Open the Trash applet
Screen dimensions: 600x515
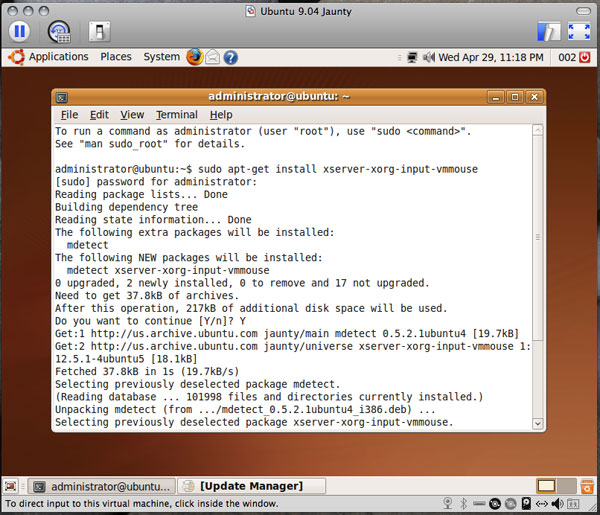pos(586,486)
